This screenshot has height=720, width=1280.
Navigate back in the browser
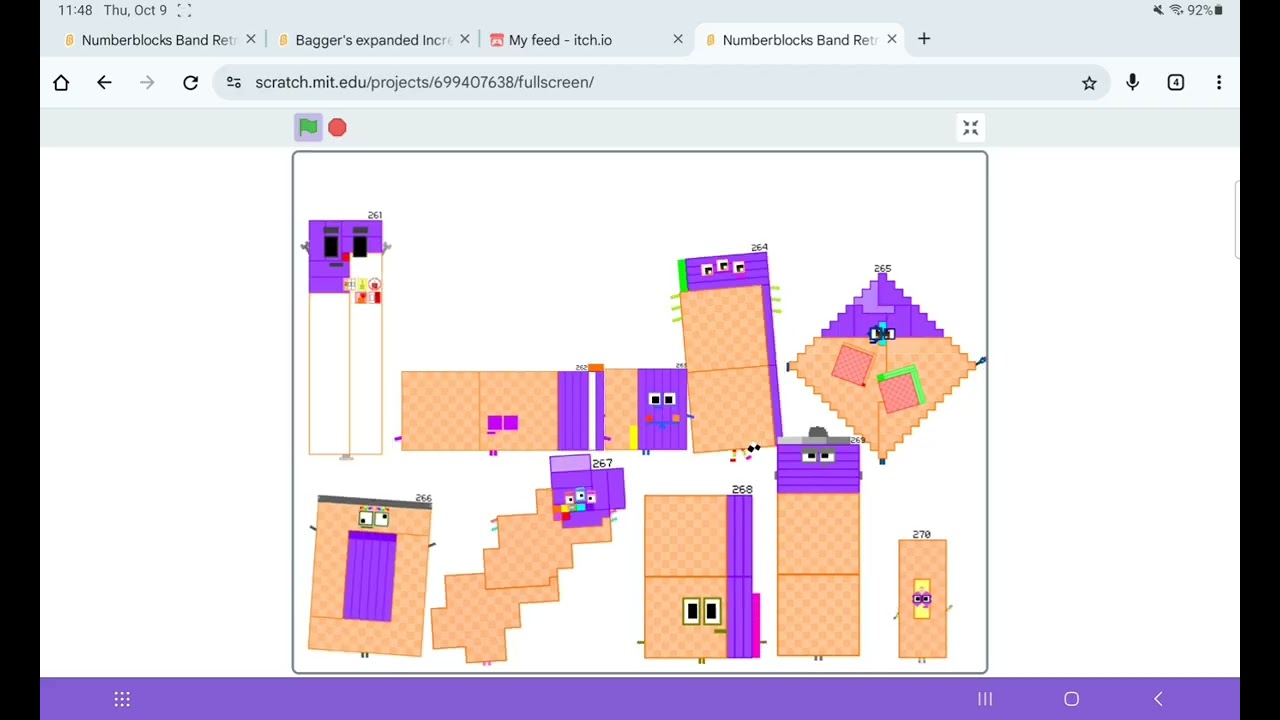click(x=104, y=82)
